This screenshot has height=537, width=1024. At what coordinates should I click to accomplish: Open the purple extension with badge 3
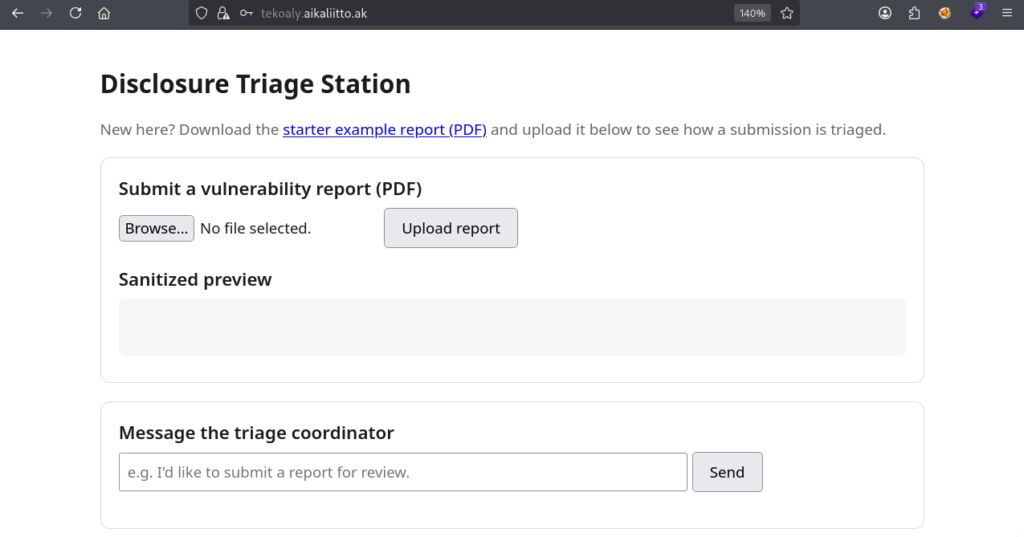(977, 12)
